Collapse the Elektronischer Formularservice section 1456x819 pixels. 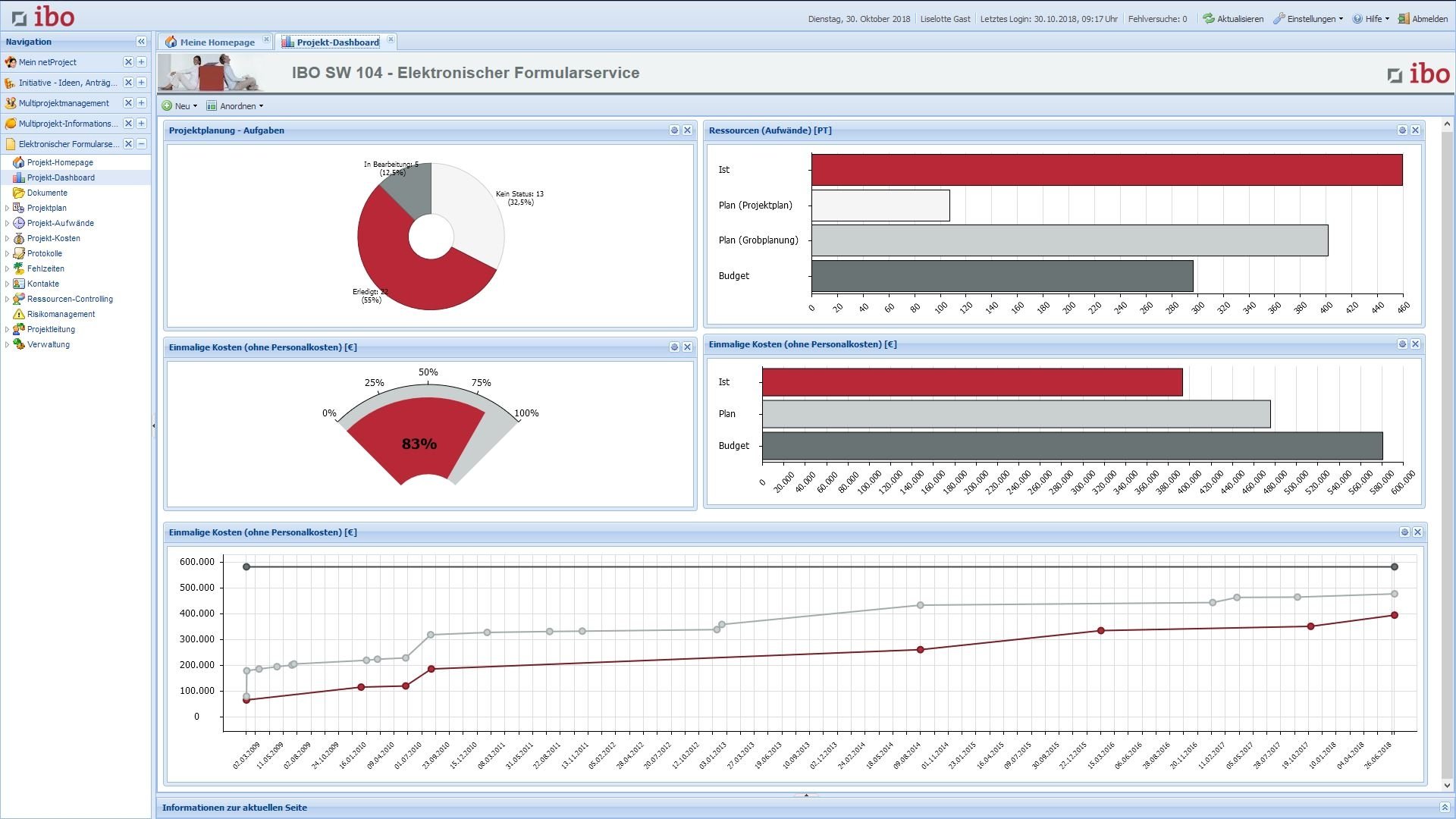point(141,143)
